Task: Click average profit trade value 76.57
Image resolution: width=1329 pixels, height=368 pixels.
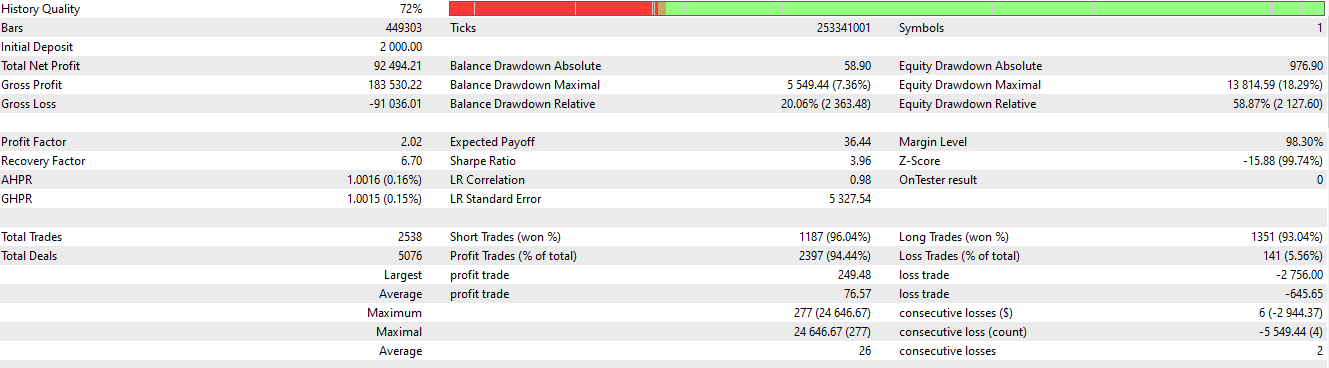Action: (x=858, y=294)
